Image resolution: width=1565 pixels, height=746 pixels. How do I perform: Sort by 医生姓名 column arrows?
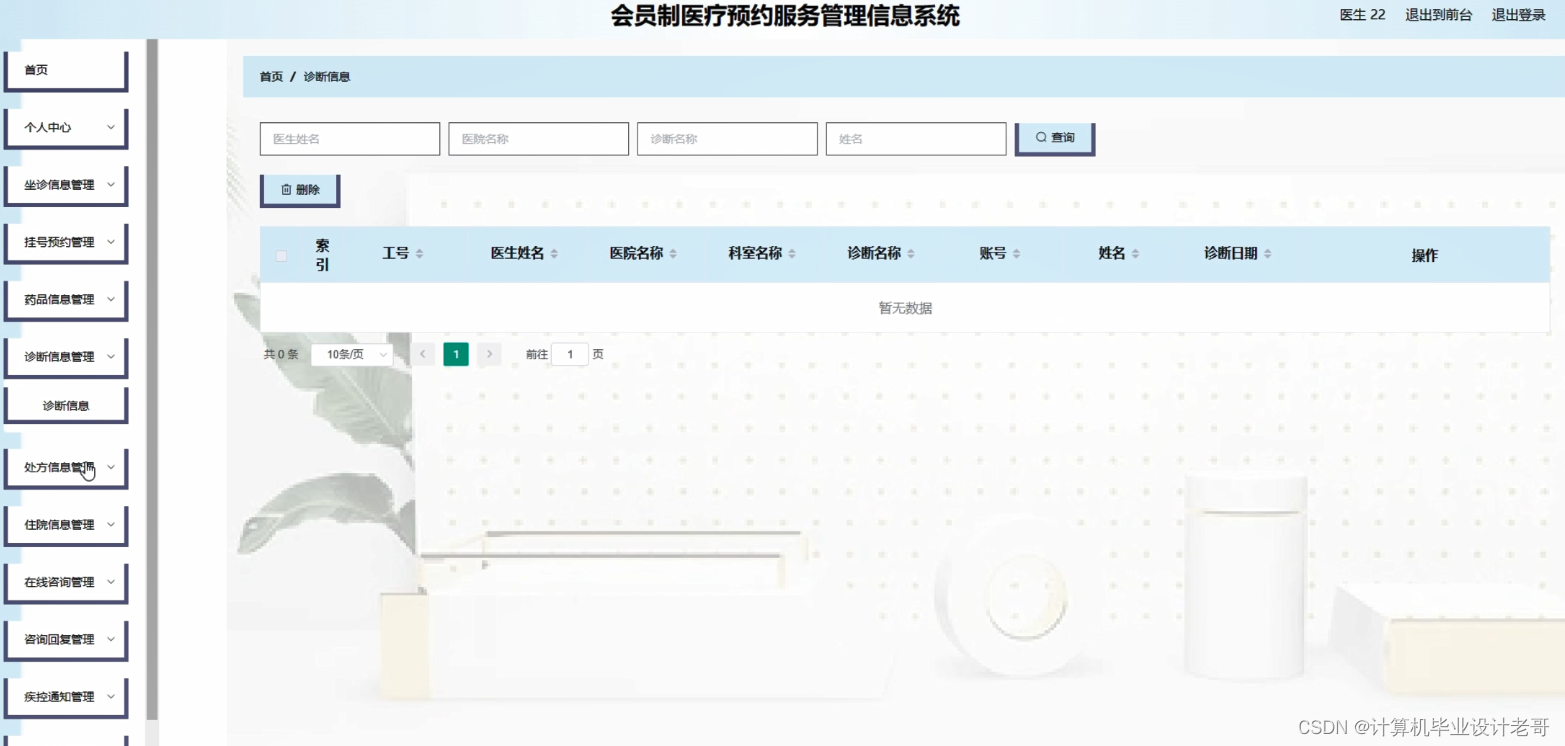tap(554, 254)
